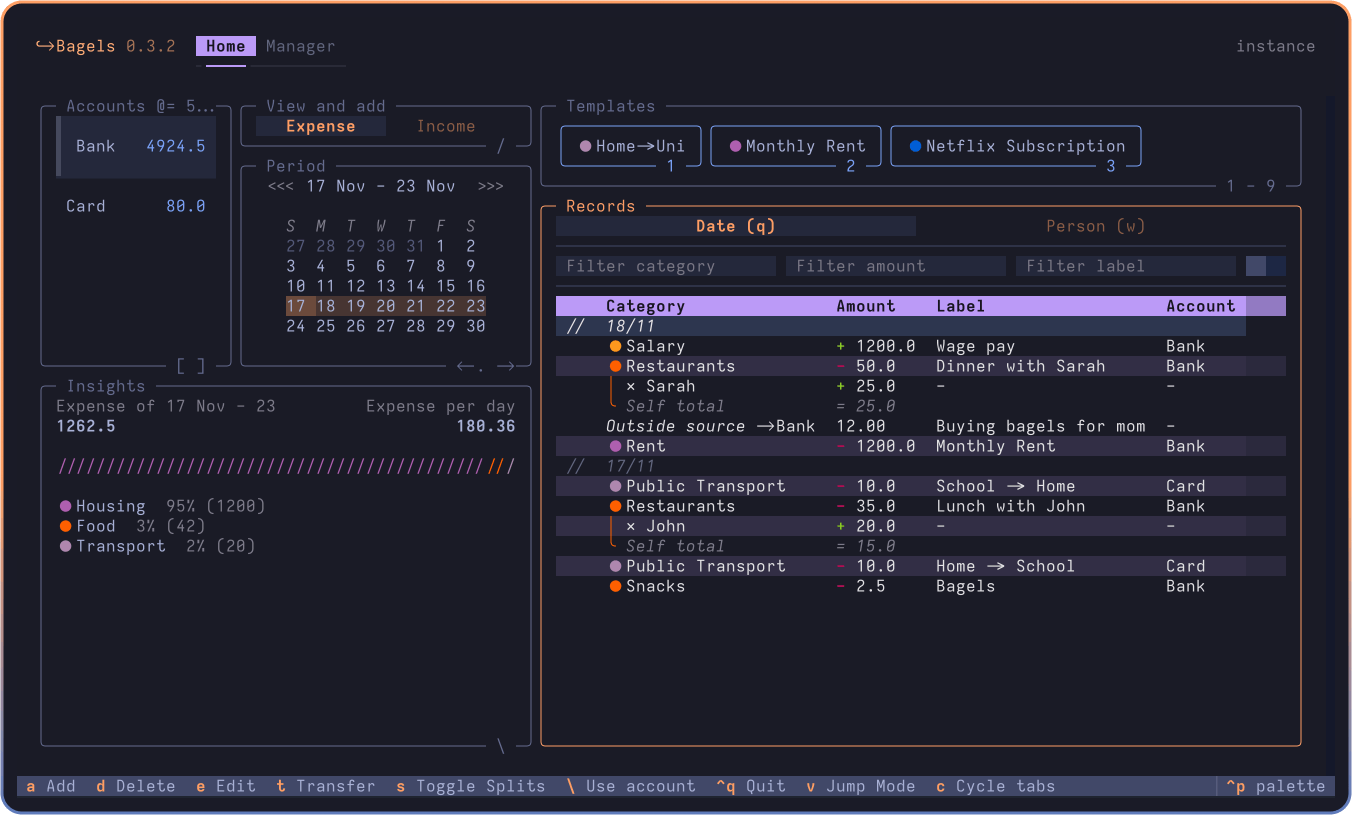Toggle the switch beside Filter label
The height and width of the screenshot is (815, 1352).
click(1266, 266)
